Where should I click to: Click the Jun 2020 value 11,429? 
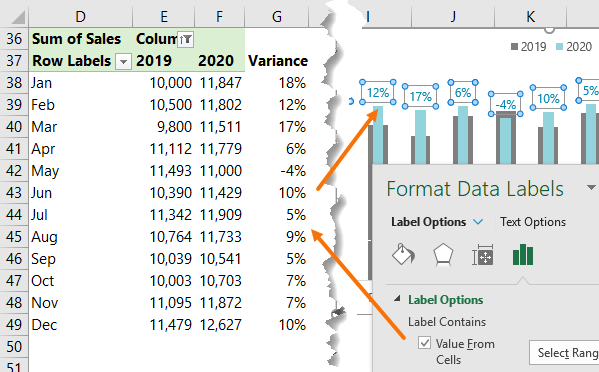coord(220,193)
